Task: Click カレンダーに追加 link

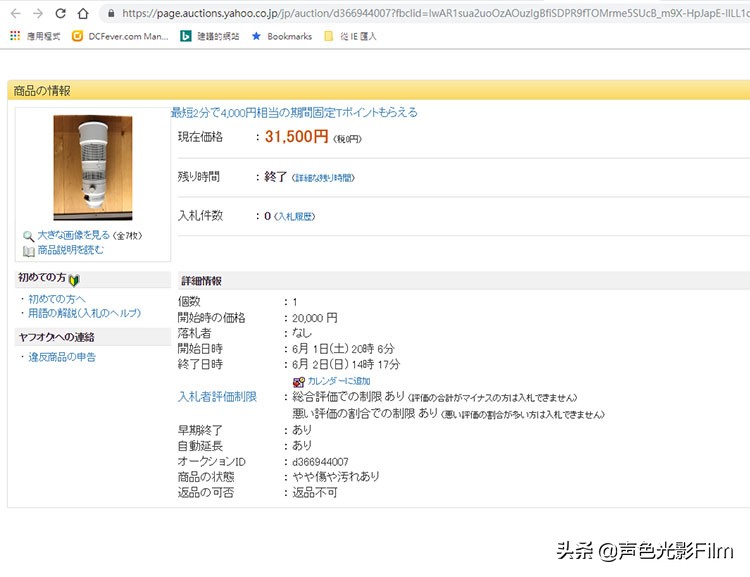Action: pos(339,381)
